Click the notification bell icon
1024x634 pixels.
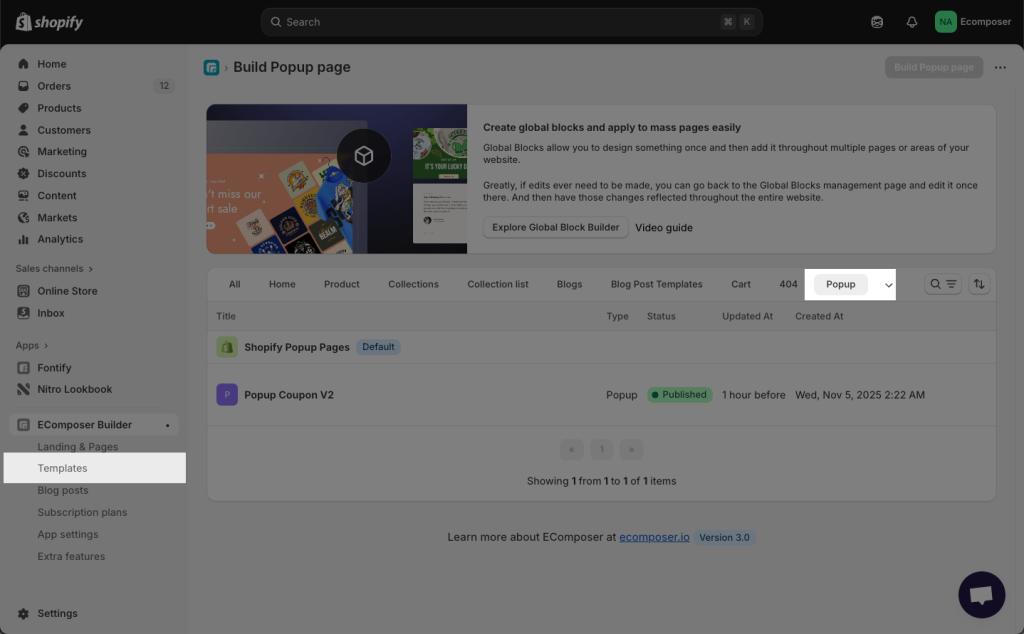(911, 22)
